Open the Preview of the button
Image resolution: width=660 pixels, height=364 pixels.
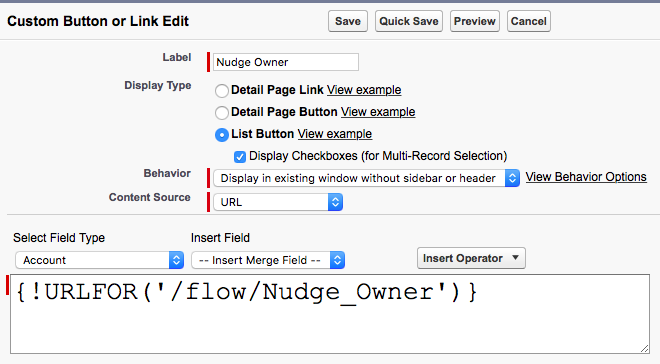475,21
